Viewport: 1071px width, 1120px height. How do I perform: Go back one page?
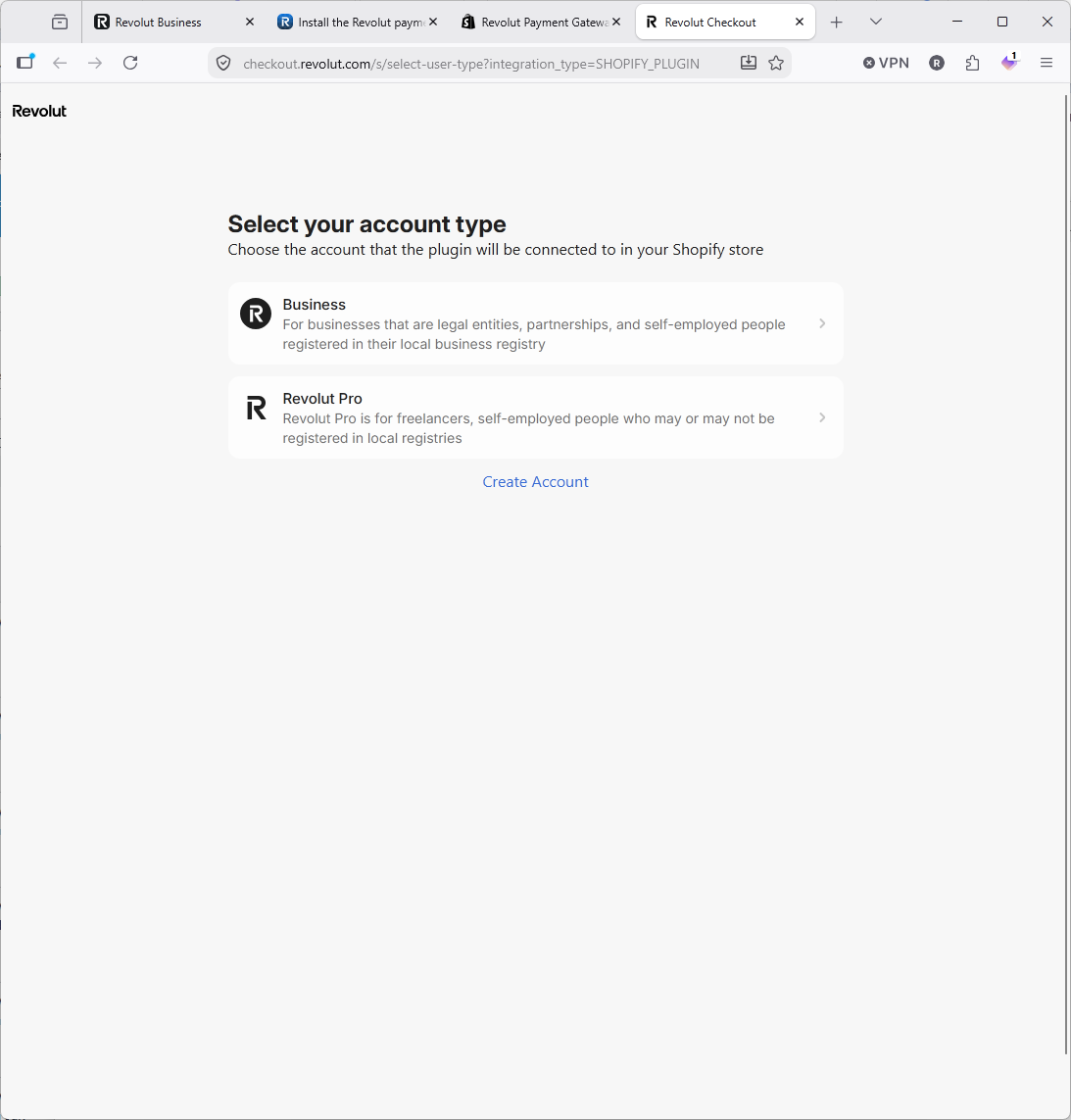pyautogui.click(x=60, y=63)
